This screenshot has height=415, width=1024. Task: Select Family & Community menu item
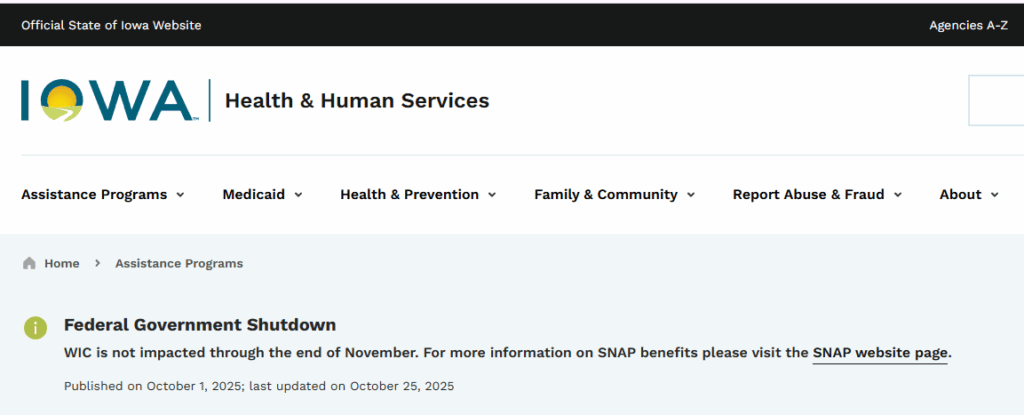(605, 195)
